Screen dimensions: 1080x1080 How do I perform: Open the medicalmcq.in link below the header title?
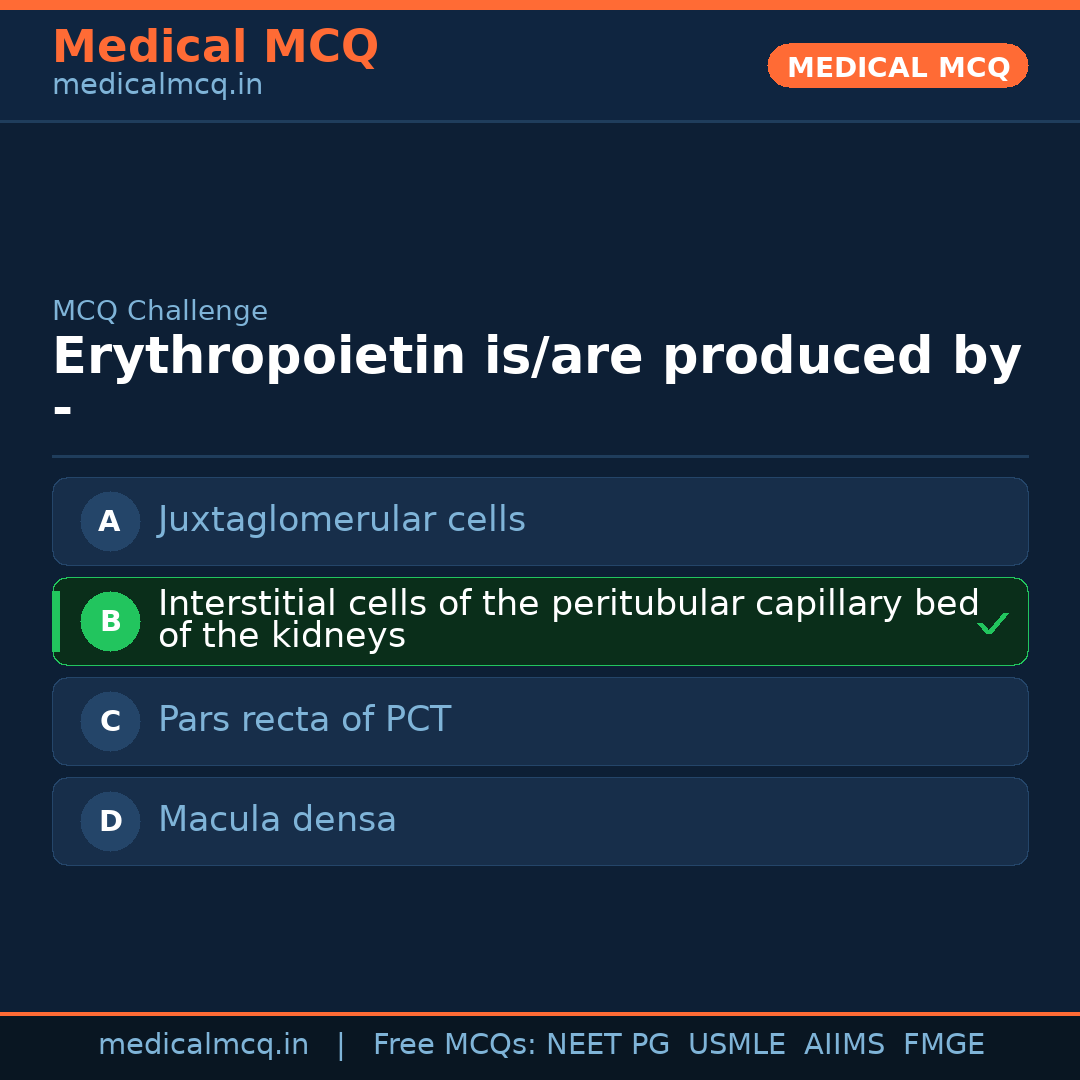157,86
